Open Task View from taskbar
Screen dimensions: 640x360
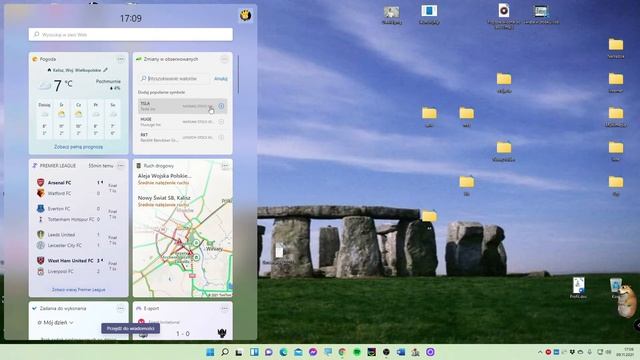tap(239, 352)
